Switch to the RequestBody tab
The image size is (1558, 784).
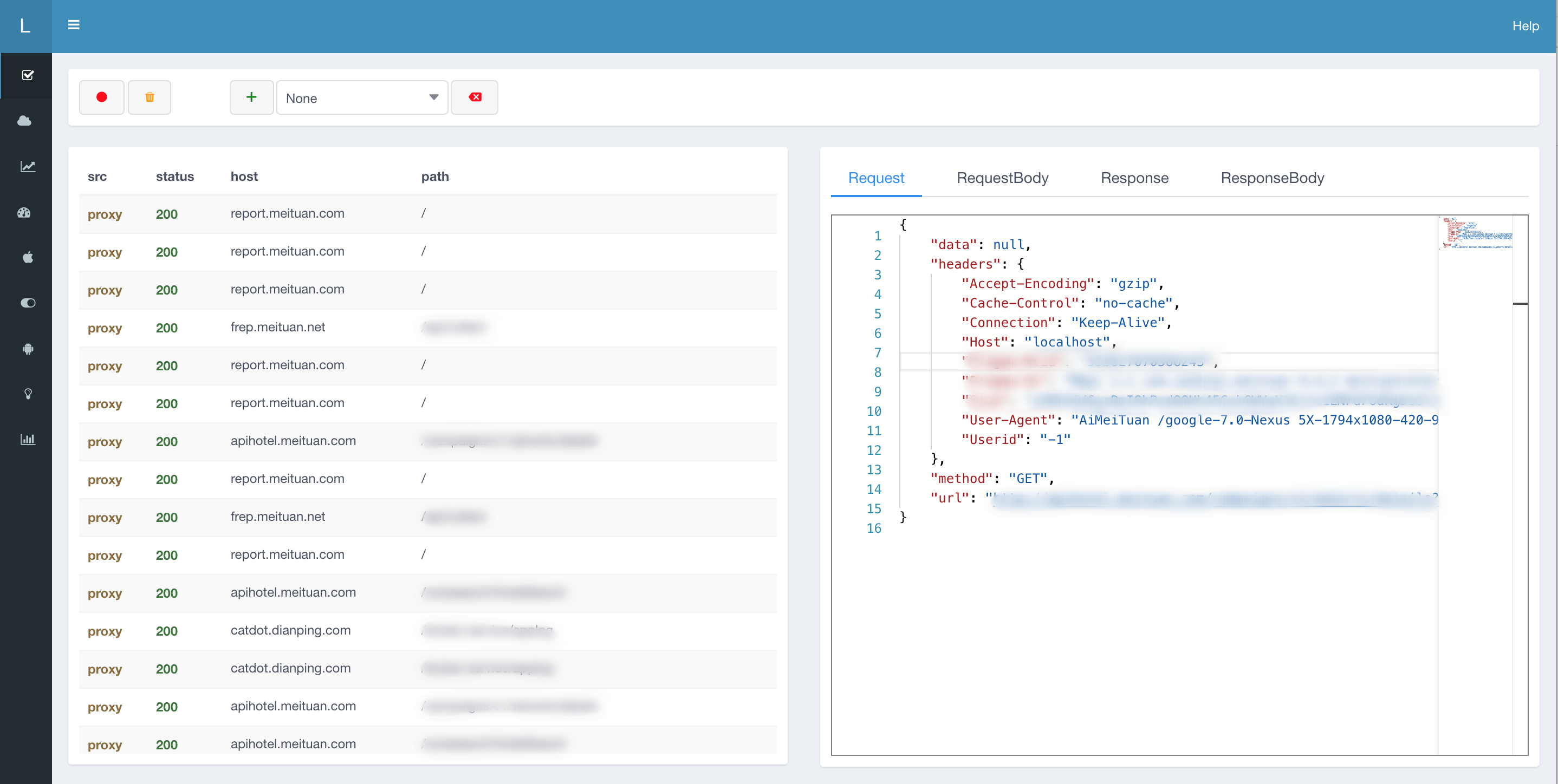coord(1002,178)
